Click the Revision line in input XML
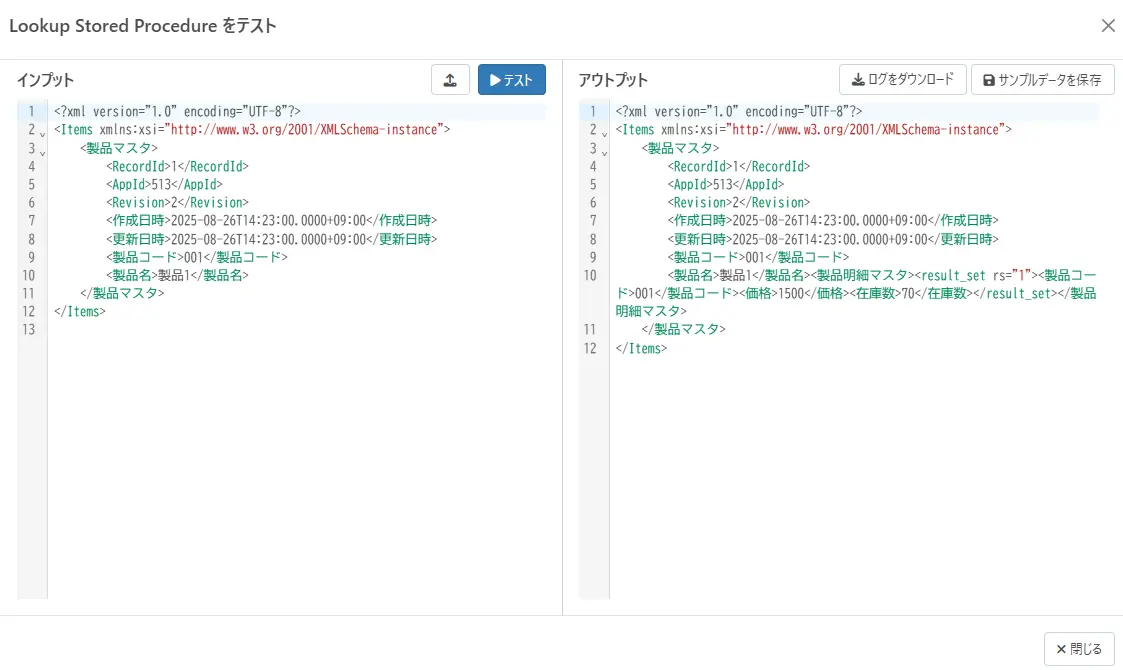The width and height of the screenshot is (1123, 670). (175, 203)
